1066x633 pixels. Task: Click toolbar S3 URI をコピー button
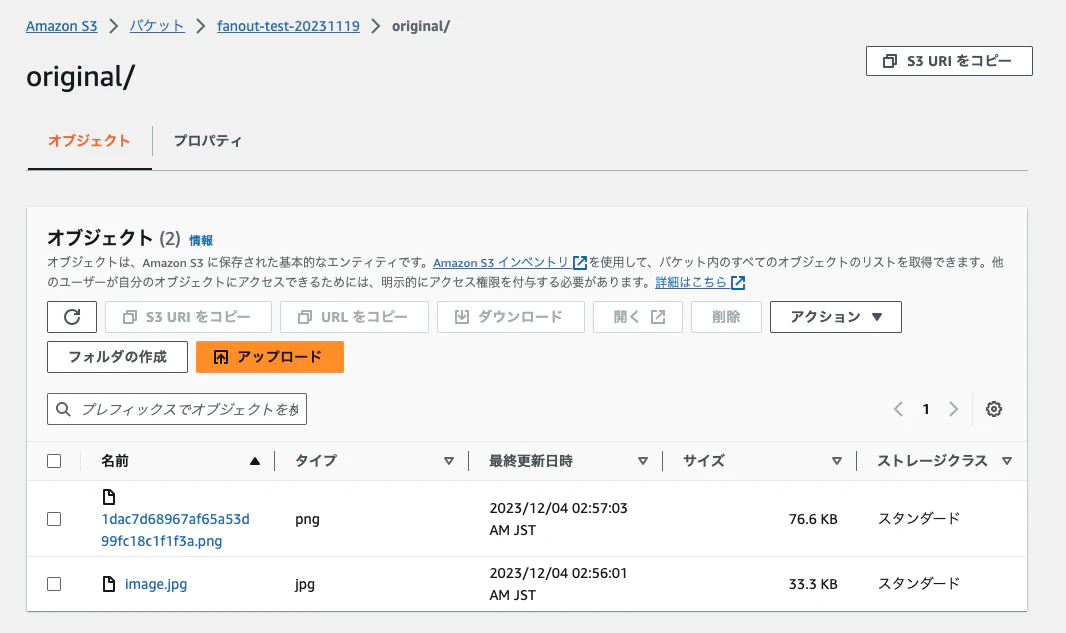pyautogui.click(x=188, y=317)
